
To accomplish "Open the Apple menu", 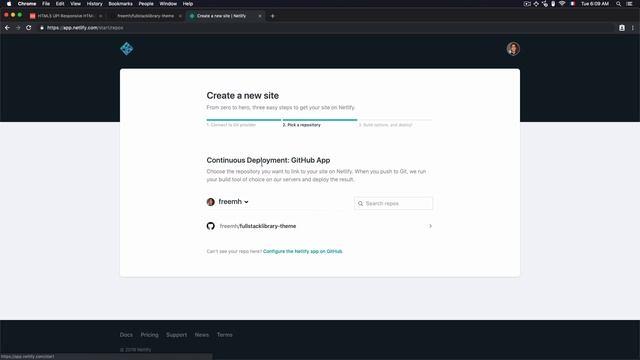I will click(x=9, y=4).
